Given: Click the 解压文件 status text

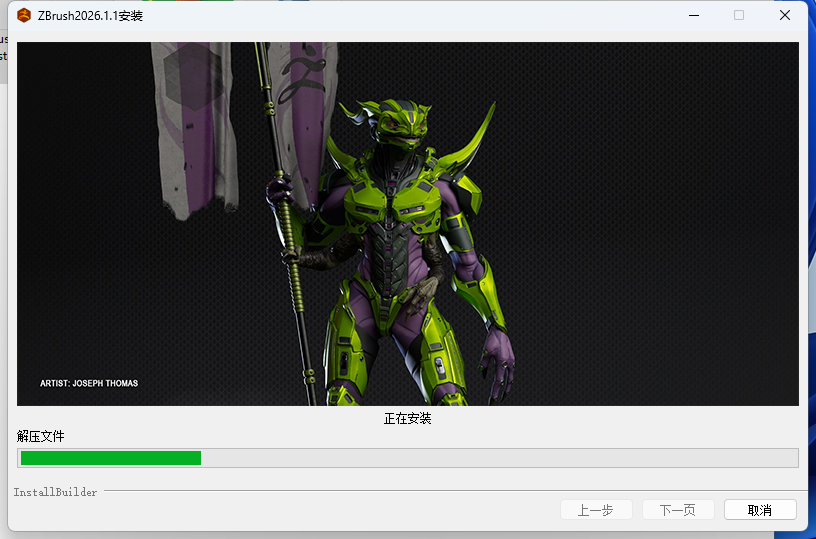Looking at the screenshot, I should click(x=41, y=436).
